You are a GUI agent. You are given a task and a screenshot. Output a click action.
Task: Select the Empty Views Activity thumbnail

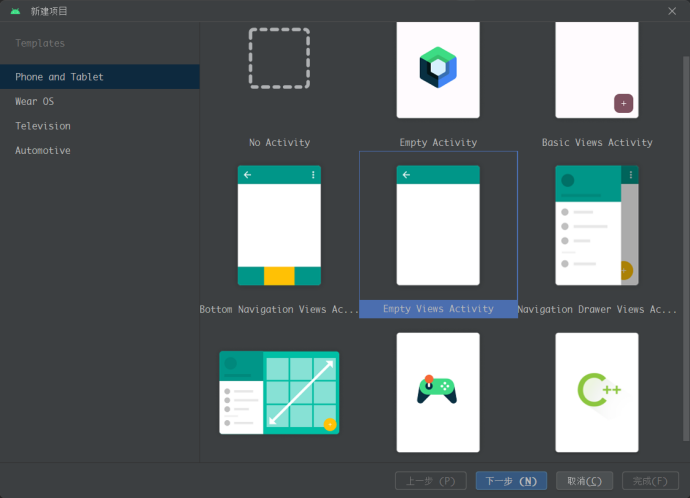pyautogui.click(x=438, y=225)
